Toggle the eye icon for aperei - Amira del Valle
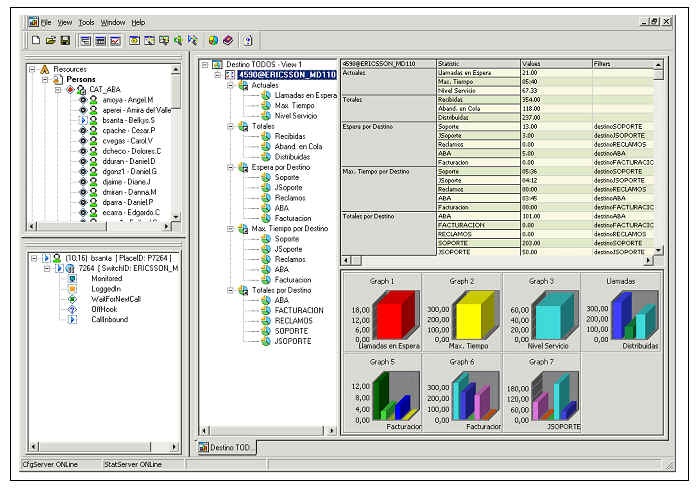The image size is (699, 489). [x=83, y=110]
